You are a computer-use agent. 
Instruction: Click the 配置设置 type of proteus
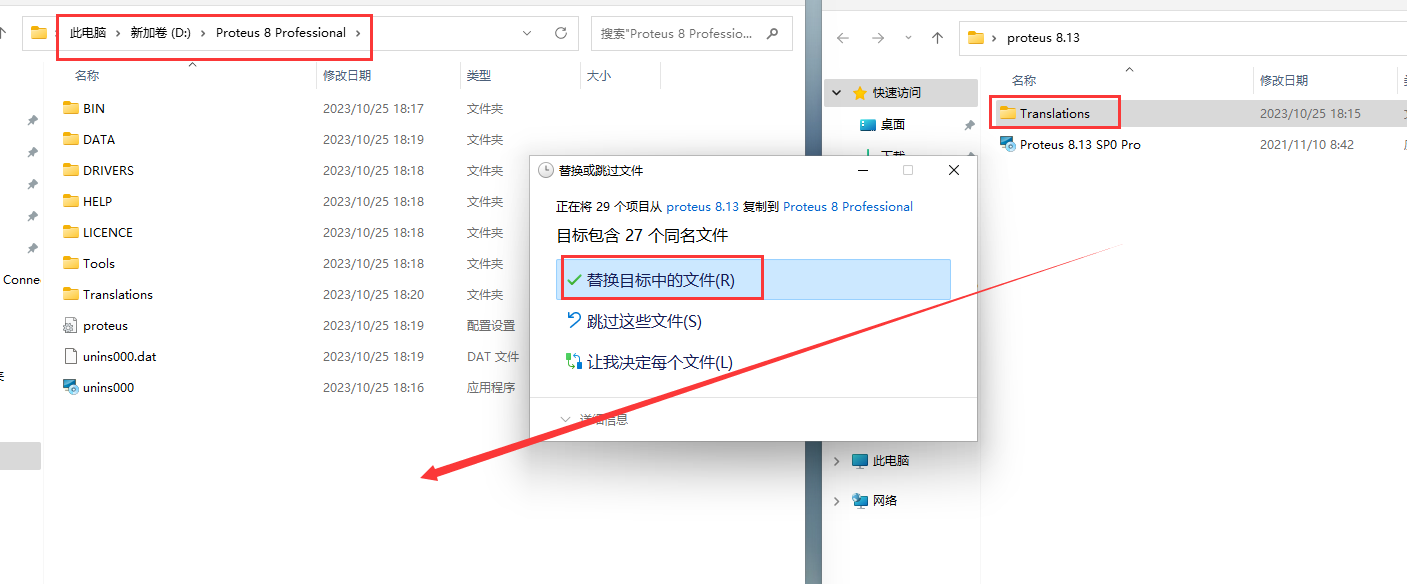(491, 325)
